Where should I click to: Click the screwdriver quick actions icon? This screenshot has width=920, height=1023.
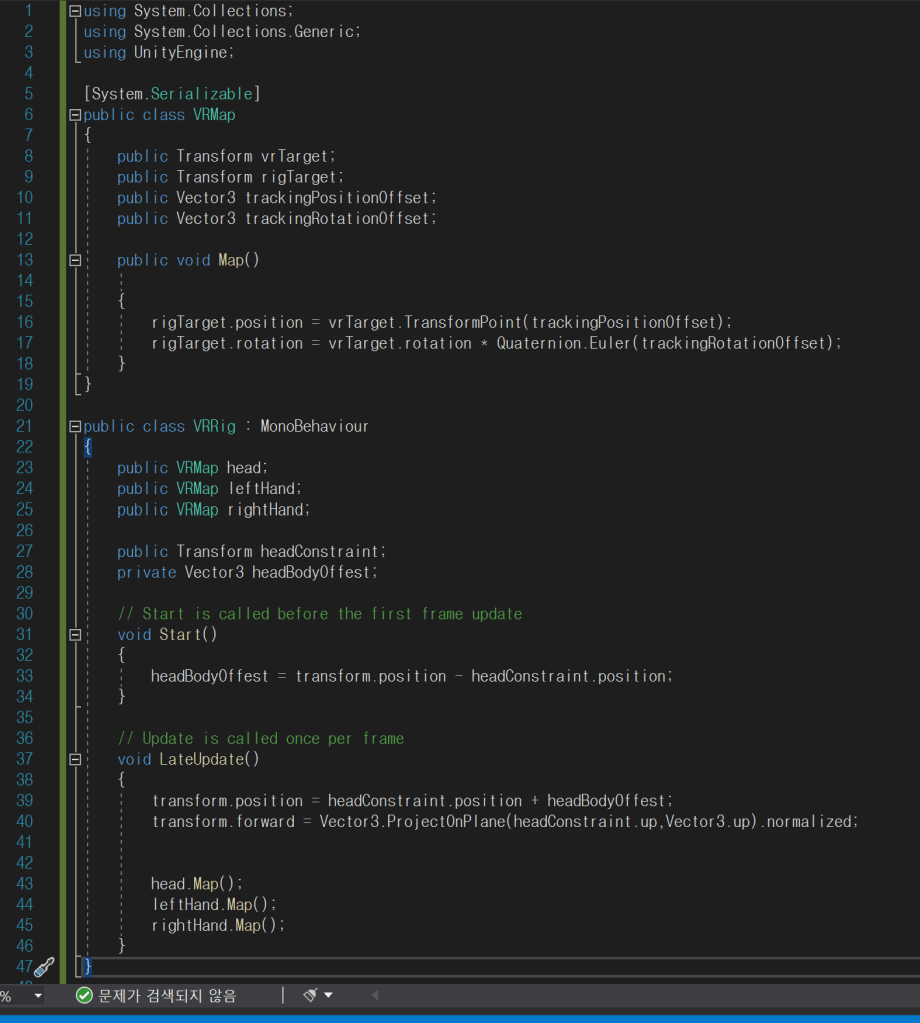43,967
